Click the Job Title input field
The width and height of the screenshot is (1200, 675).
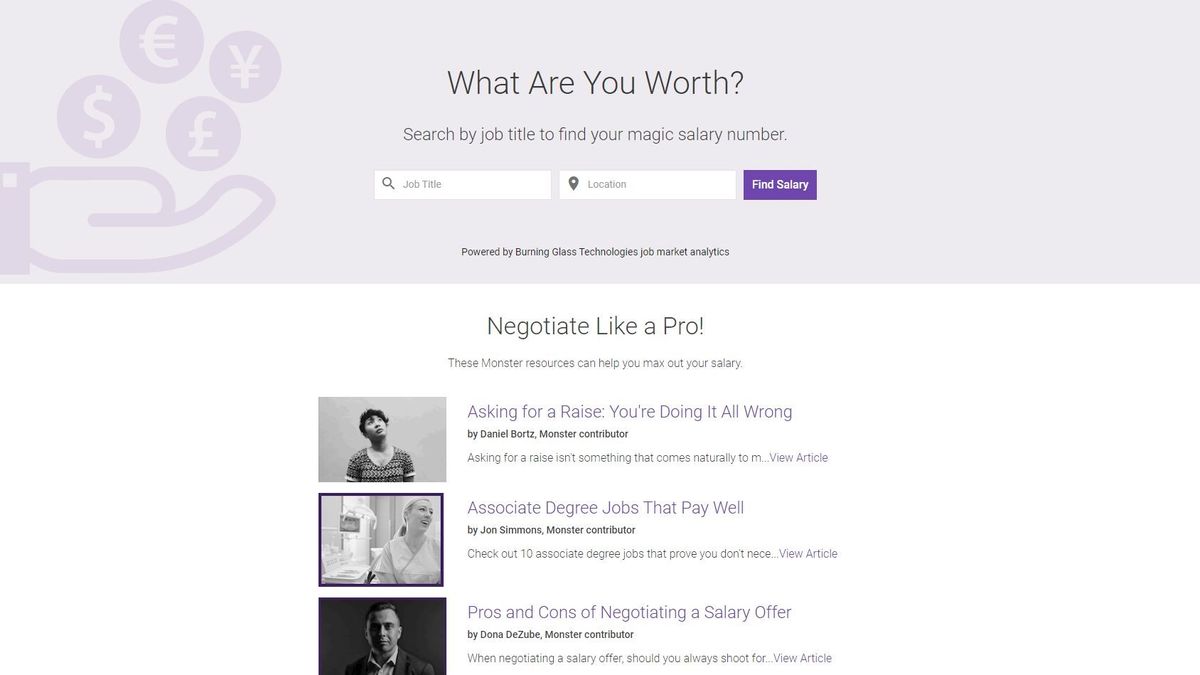[x=465, y=184]
